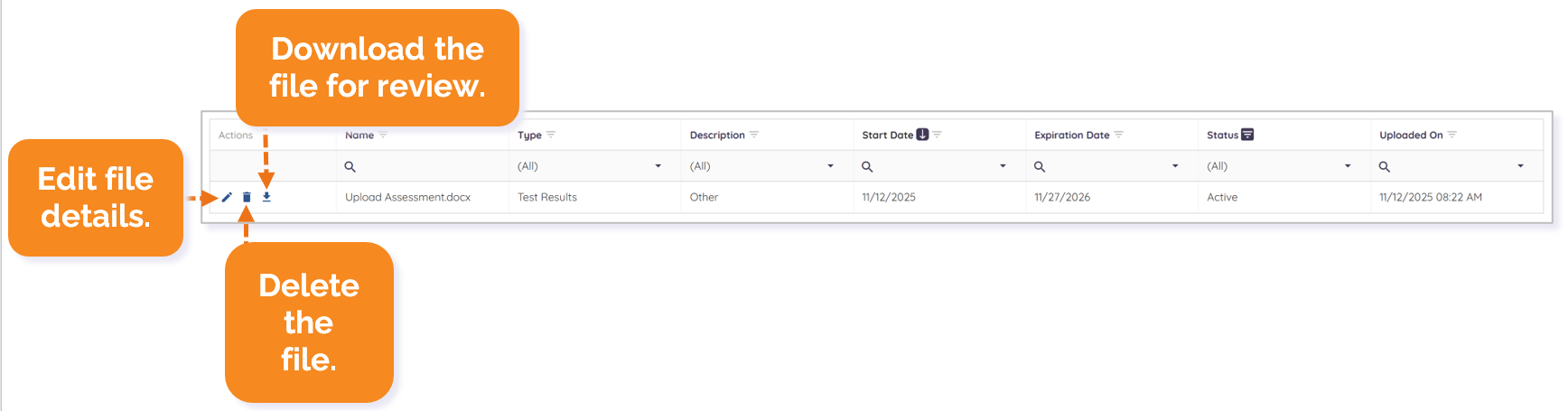
Task: Expand the Expiration Date filter row dropdown arrow
Action: (x=1175, y=166)
